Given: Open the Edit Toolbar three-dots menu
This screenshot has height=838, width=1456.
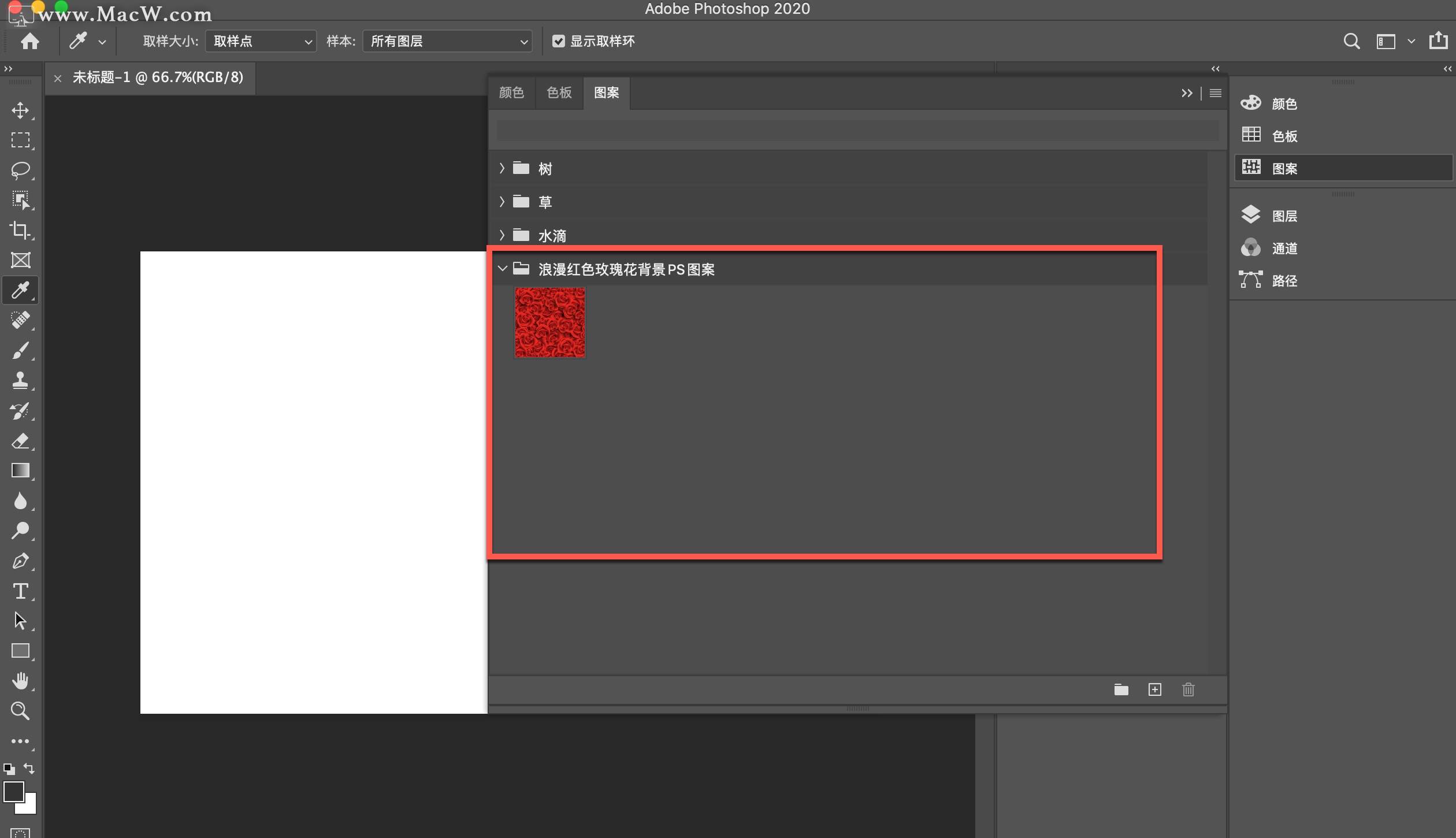Looking at the screenshot, I should pyautogui.click(x=20, y=741).
